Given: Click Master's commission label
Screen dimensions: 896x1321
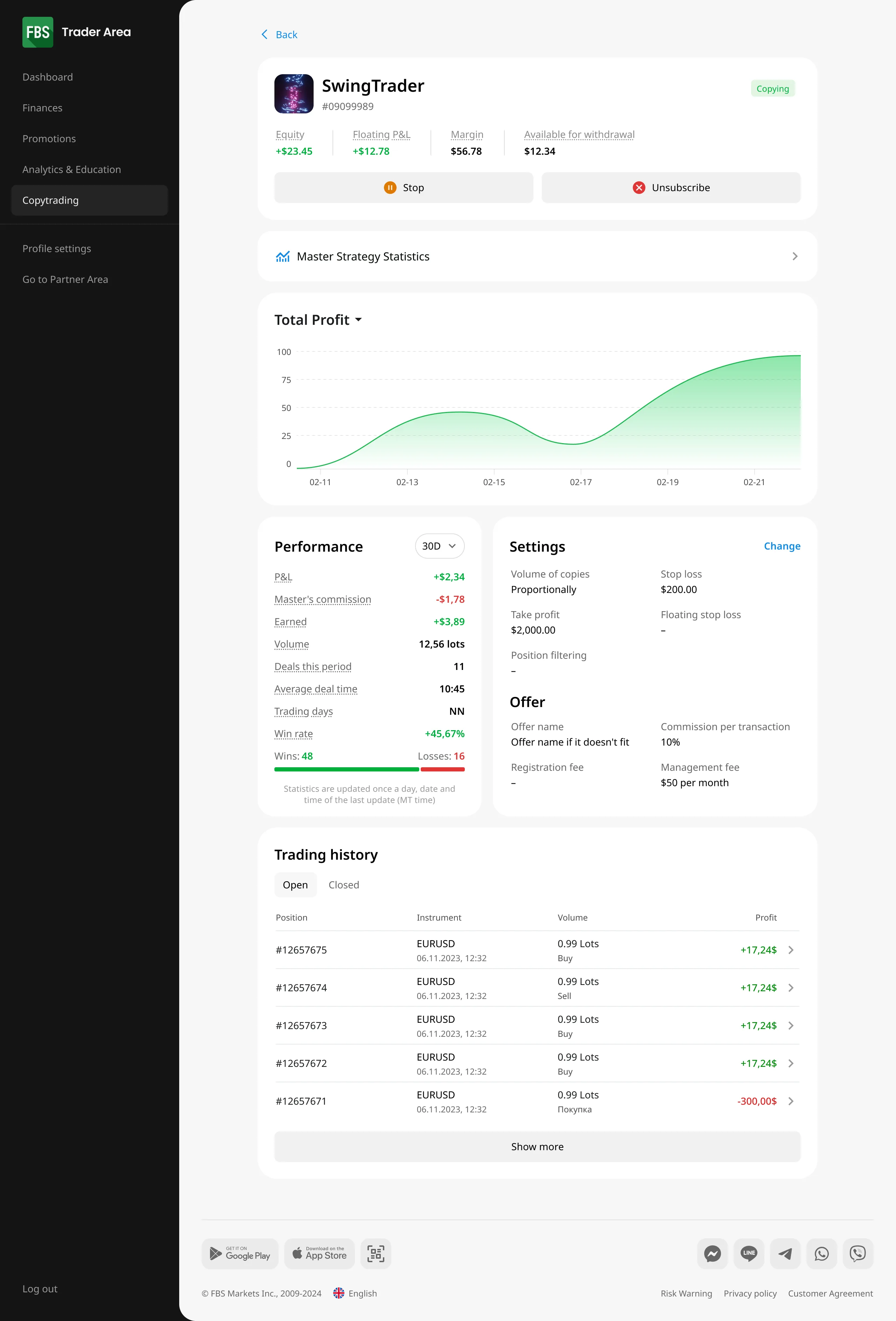Looking at the screenshot, I should 323,600.
